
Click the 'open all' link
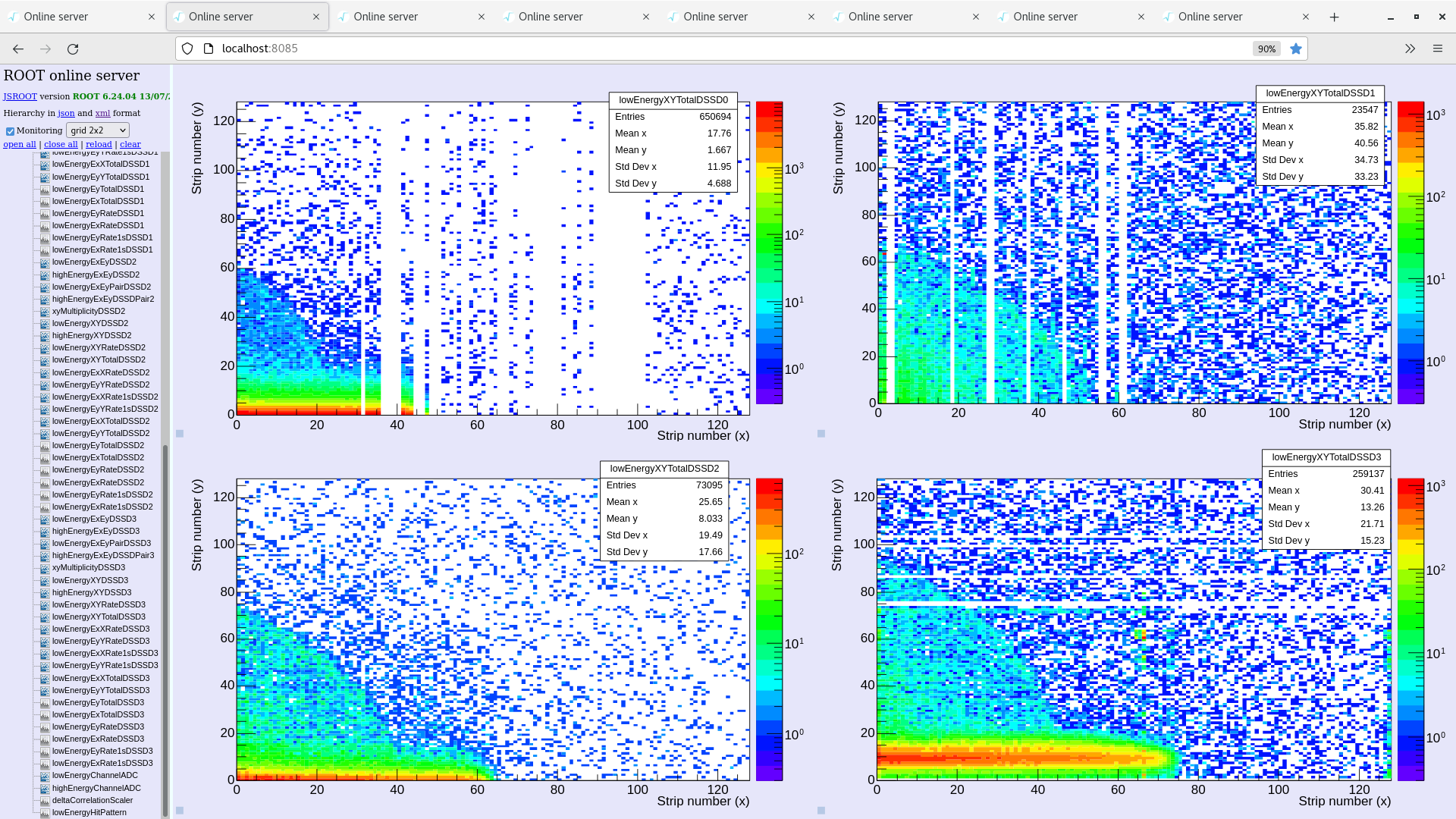pyautogui.click(x=20, y=144)
